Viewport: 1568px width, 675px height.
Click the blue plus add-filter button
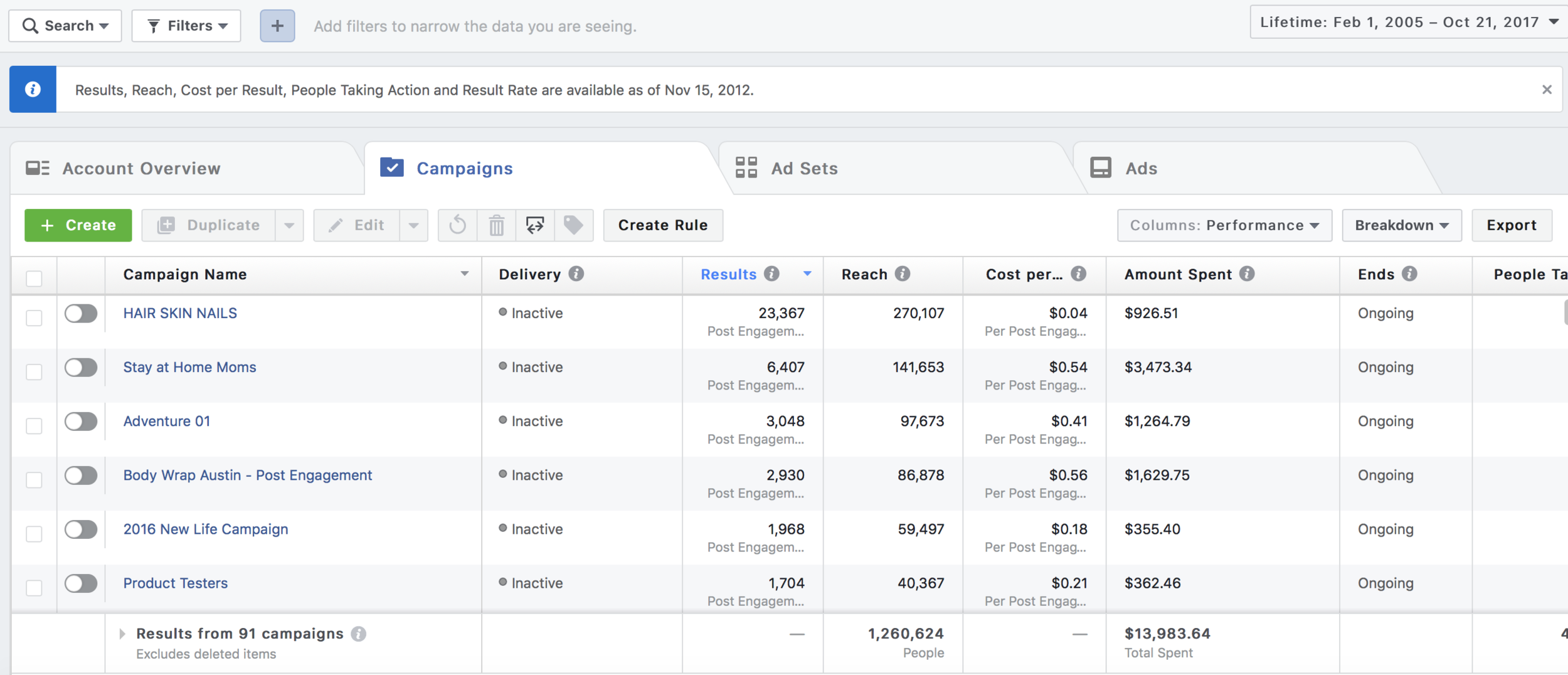[277, 26]
